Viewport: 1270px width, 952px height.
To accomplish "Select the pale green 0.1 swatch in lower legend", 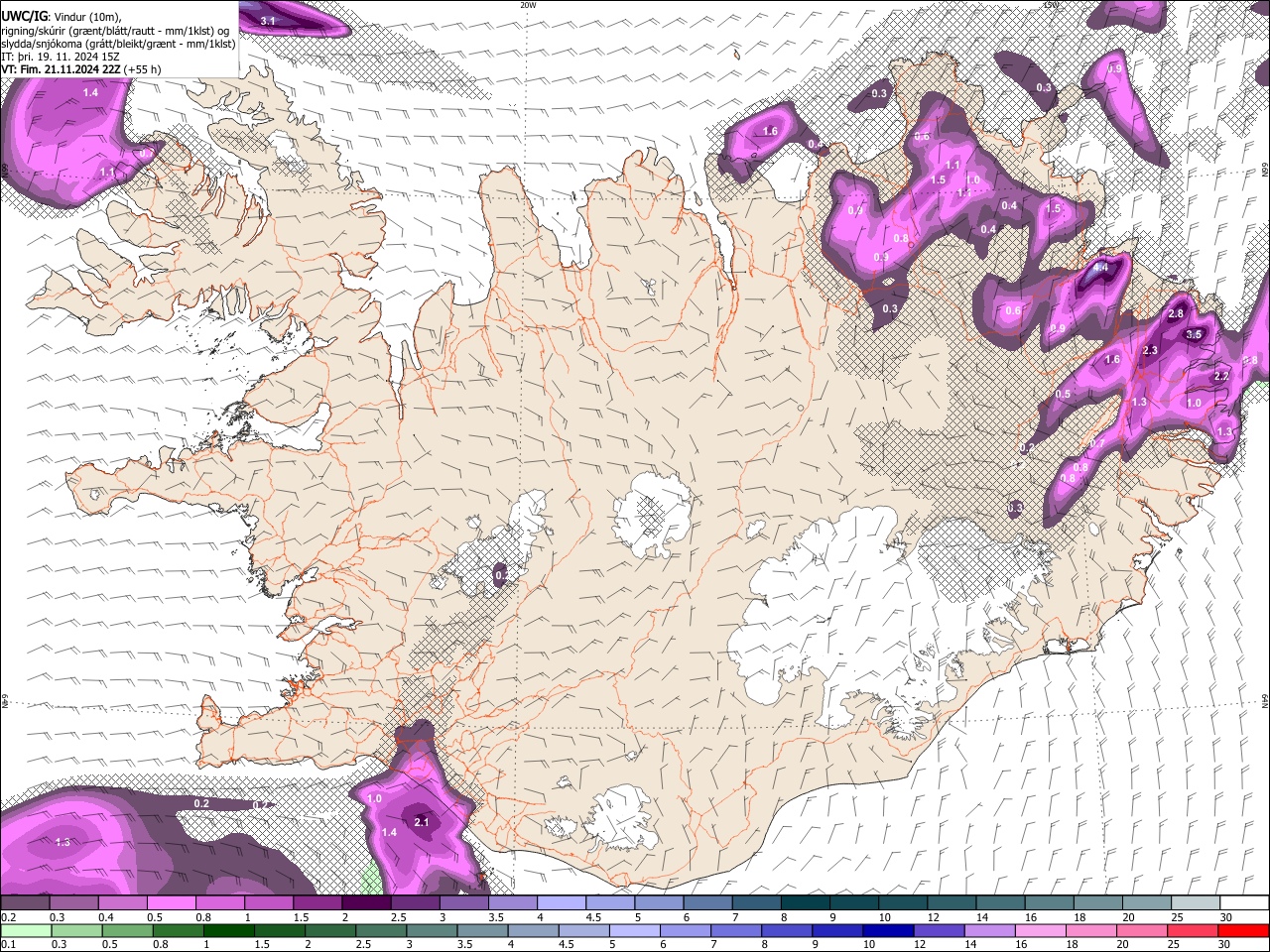I will (x=25, y=930).
